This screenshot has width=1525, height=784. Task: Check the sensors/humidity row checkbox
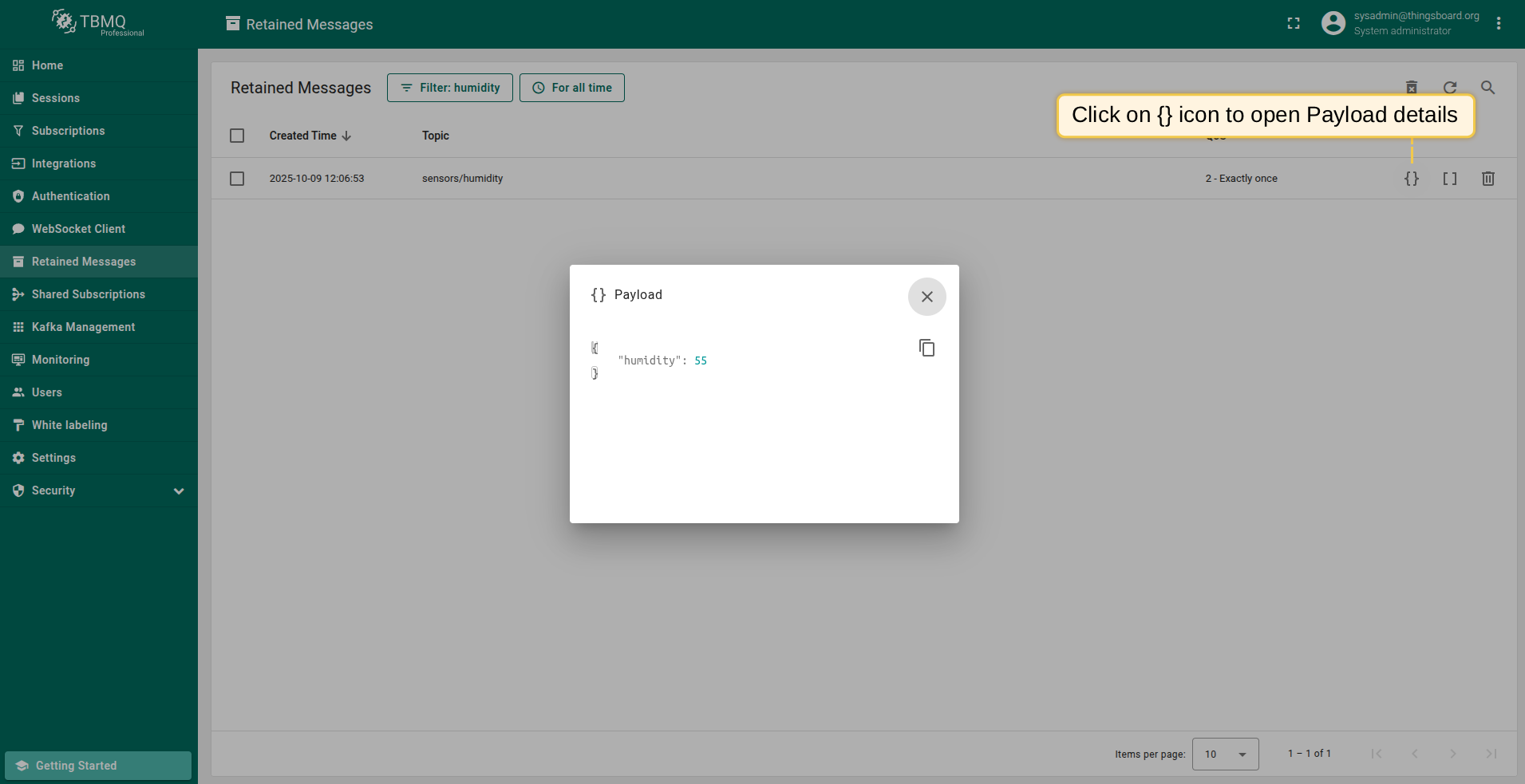click(x=237, y=179)
